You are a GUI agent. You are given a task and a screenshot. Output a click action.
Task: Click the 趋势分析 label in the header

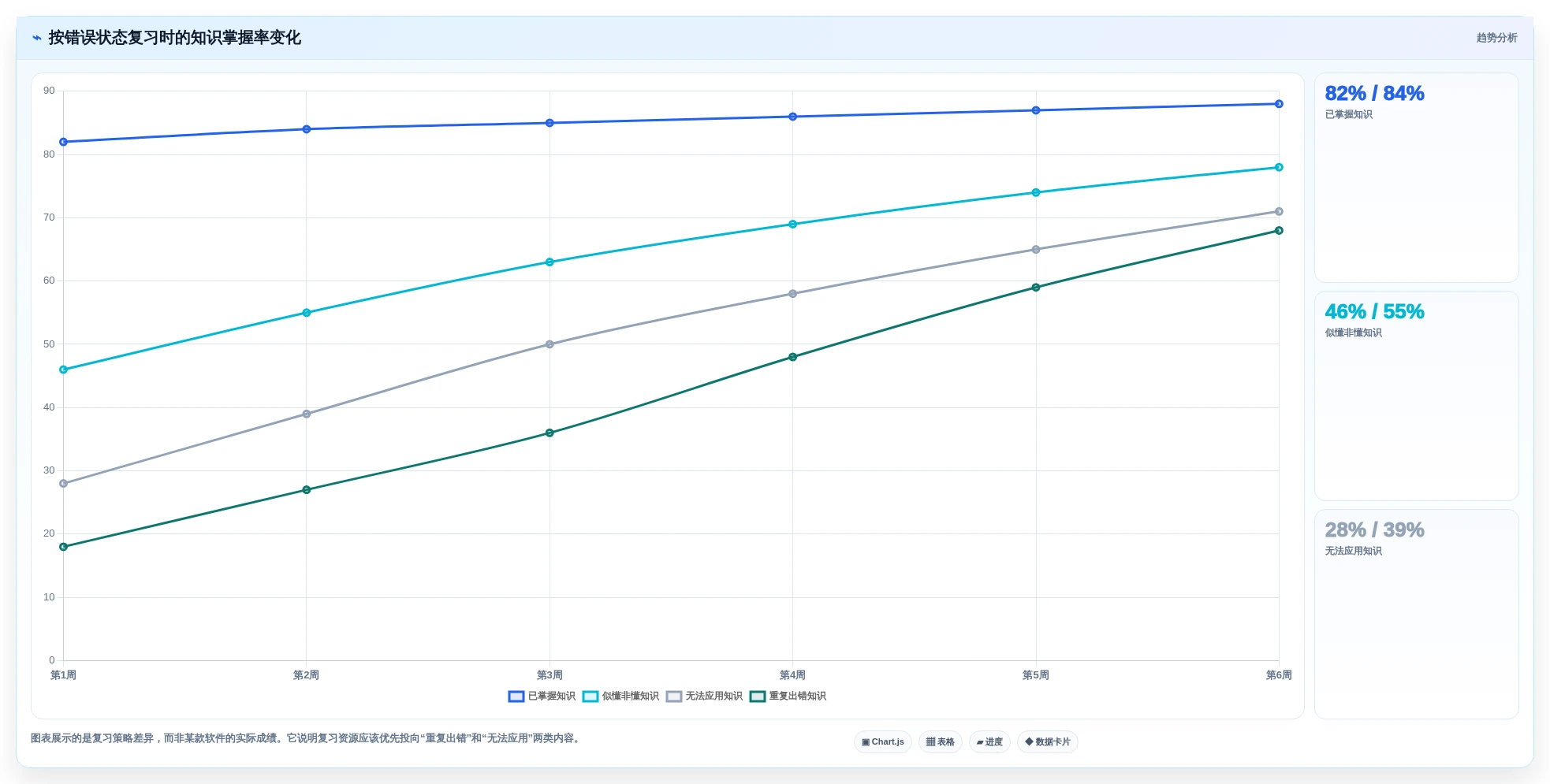pos(1496,38)
